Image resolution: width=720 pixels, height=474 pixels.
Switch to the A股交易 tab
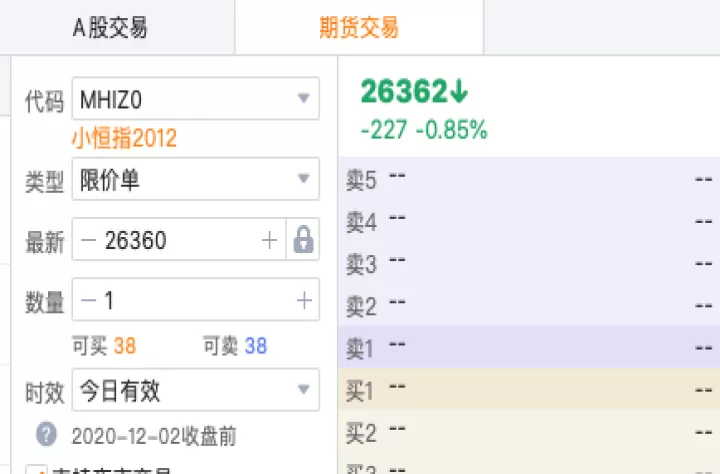pyautogui.click(x=110, y=27)
